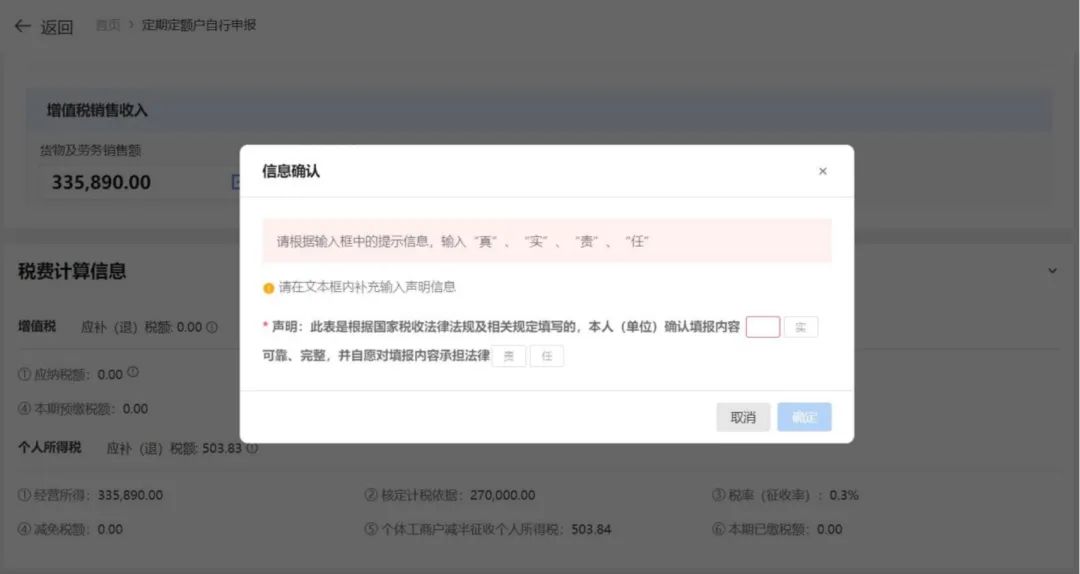The image size is (1080, 574).
Task: Click info icon next to 增值税 应补（退）税额 0.00
Action: pos(212,327)
